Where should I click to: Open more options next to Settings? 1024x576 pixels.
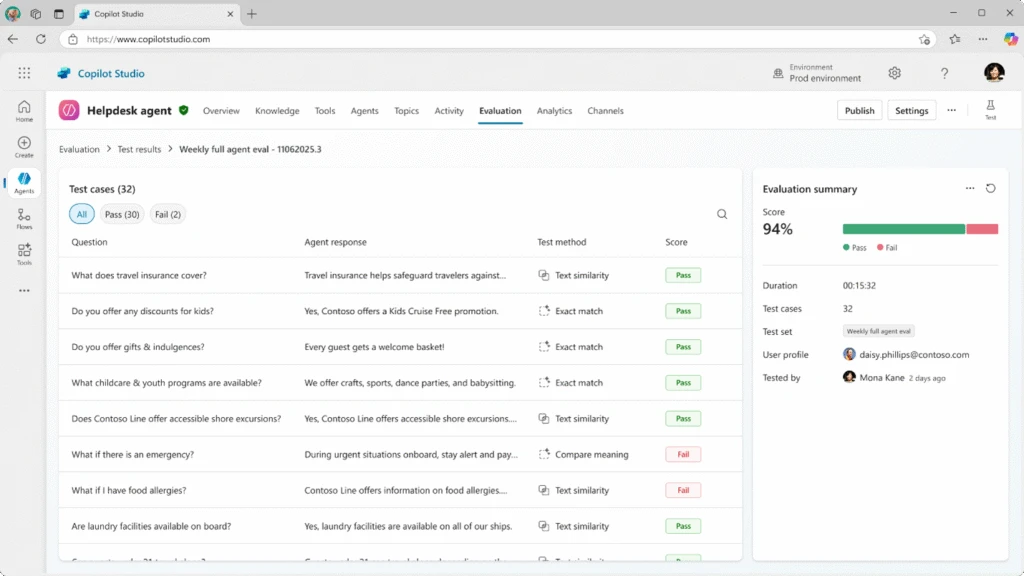pos(950,110)
